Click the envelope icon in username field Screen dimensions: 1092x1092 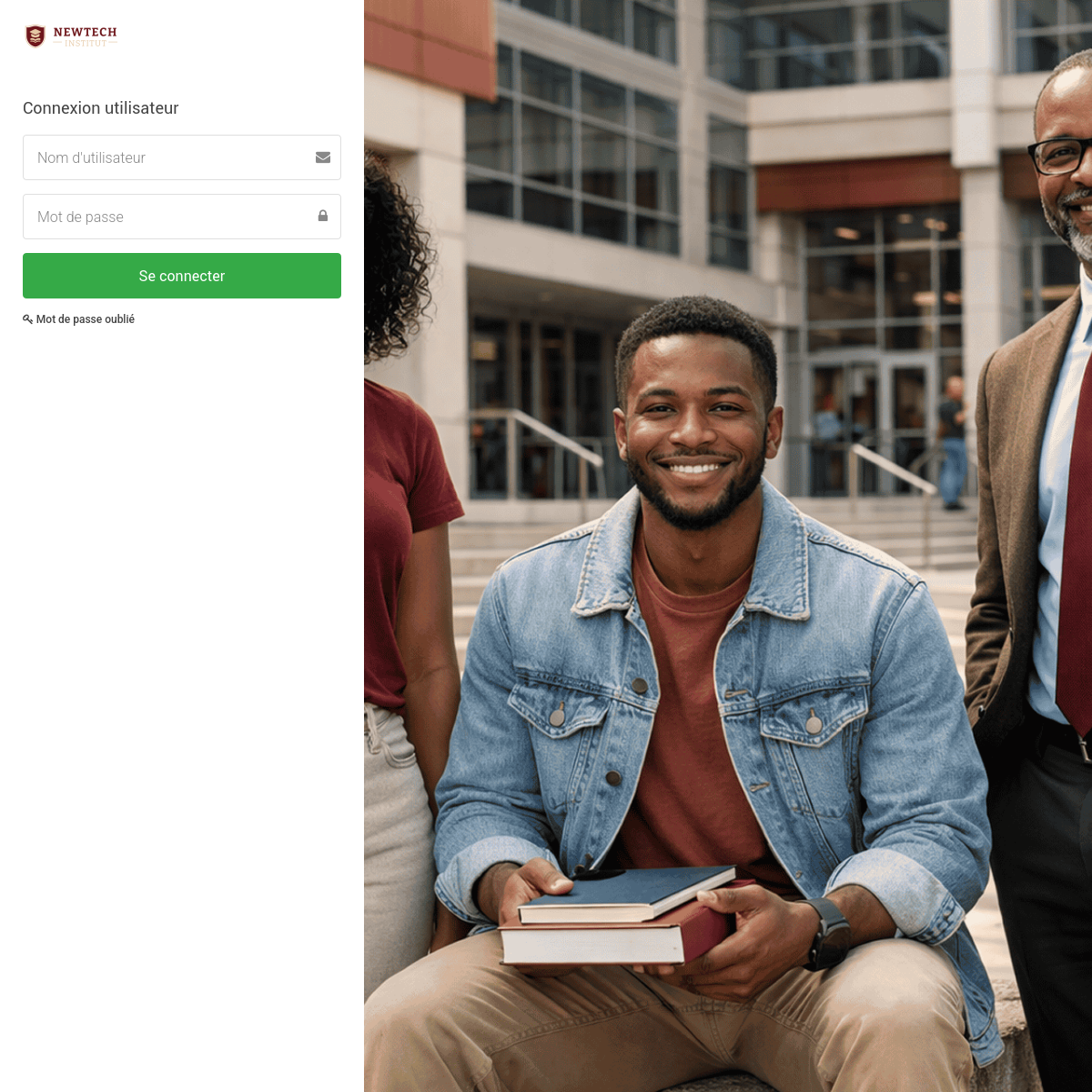pos(323,157)
